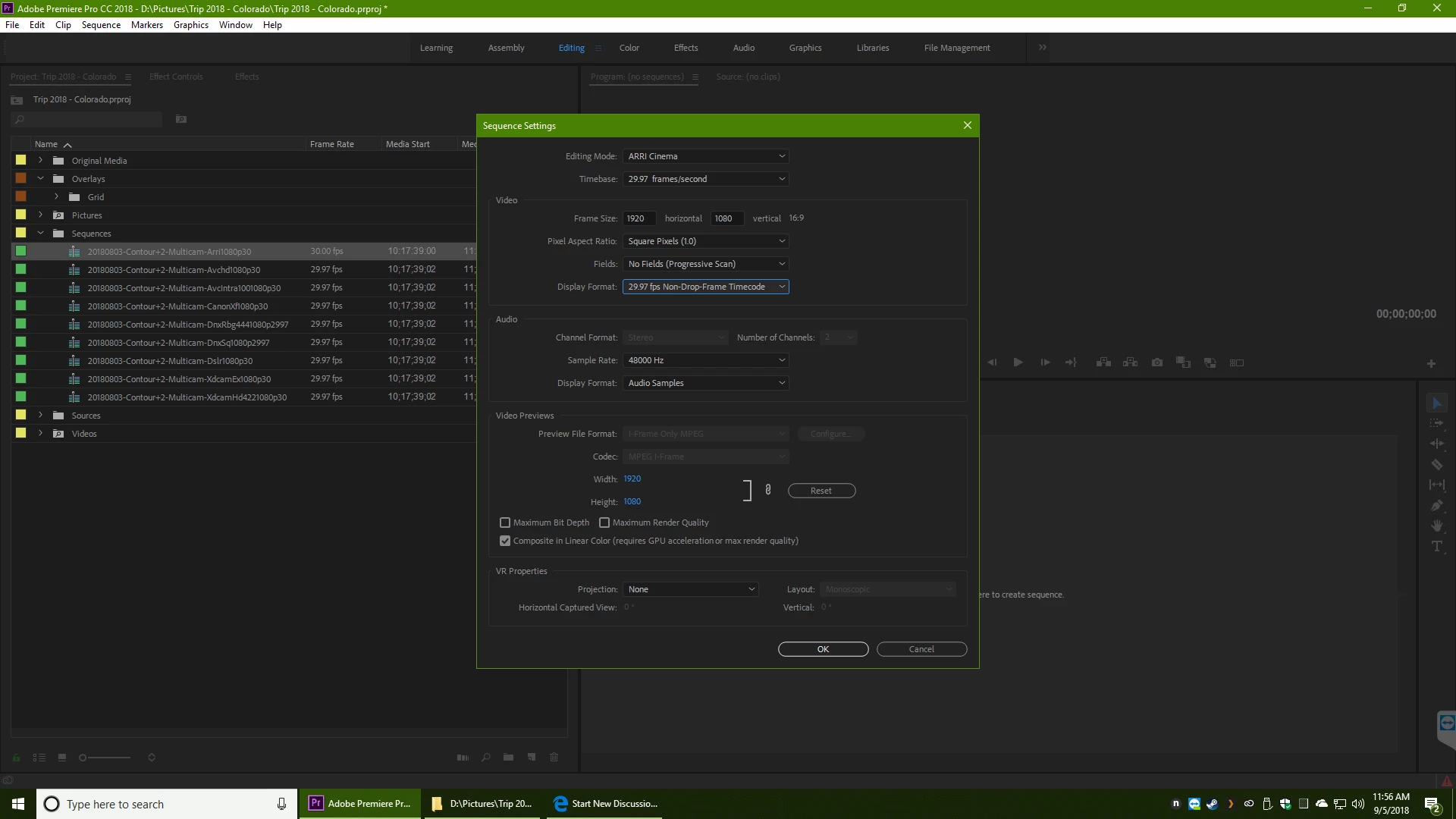Click the New Bin folder icon
Image resolution: width=1456 pixels, height=819 pixels.
[508, 758]
